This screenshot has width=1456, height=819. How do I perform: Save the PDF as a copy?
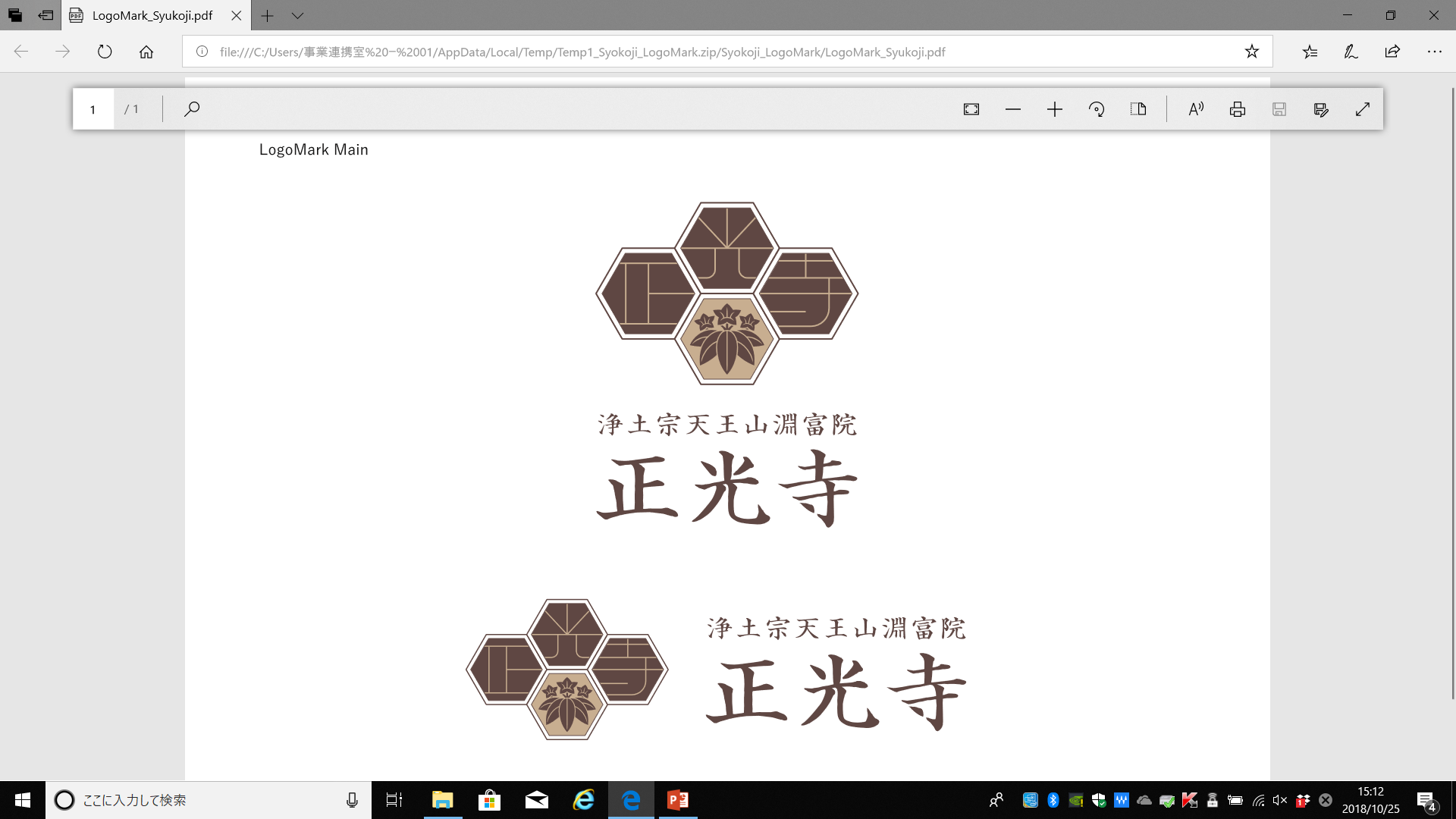1321,109
